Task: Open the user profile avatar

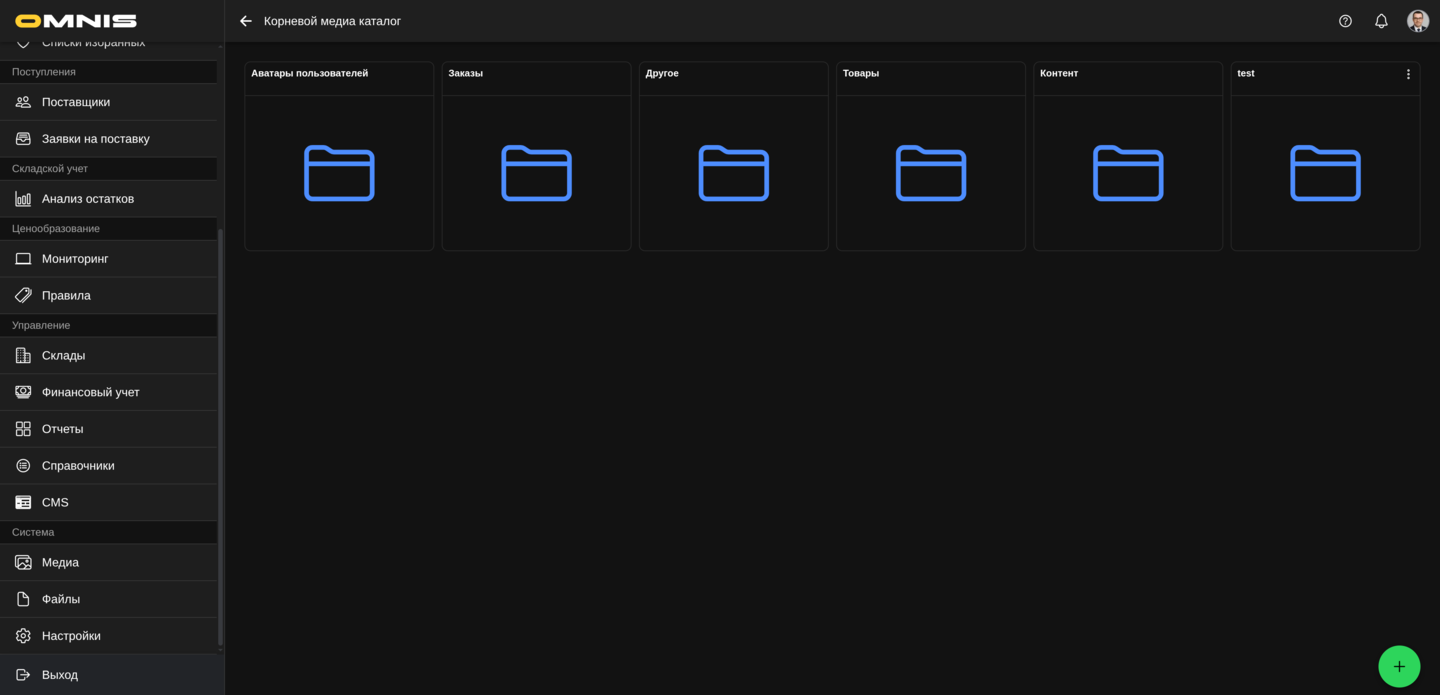Action: click(x=1417, y=21)
